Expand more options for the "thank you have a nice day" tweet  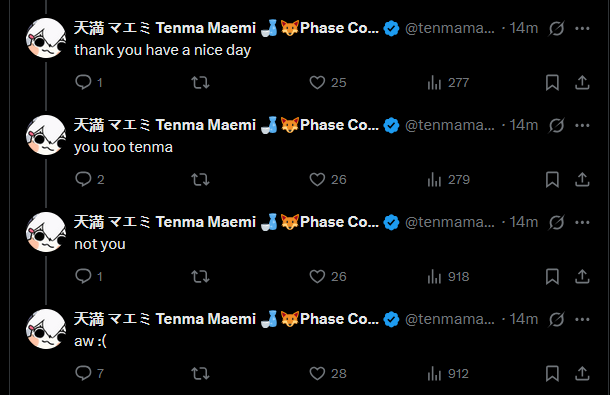(x=582, y=28)
